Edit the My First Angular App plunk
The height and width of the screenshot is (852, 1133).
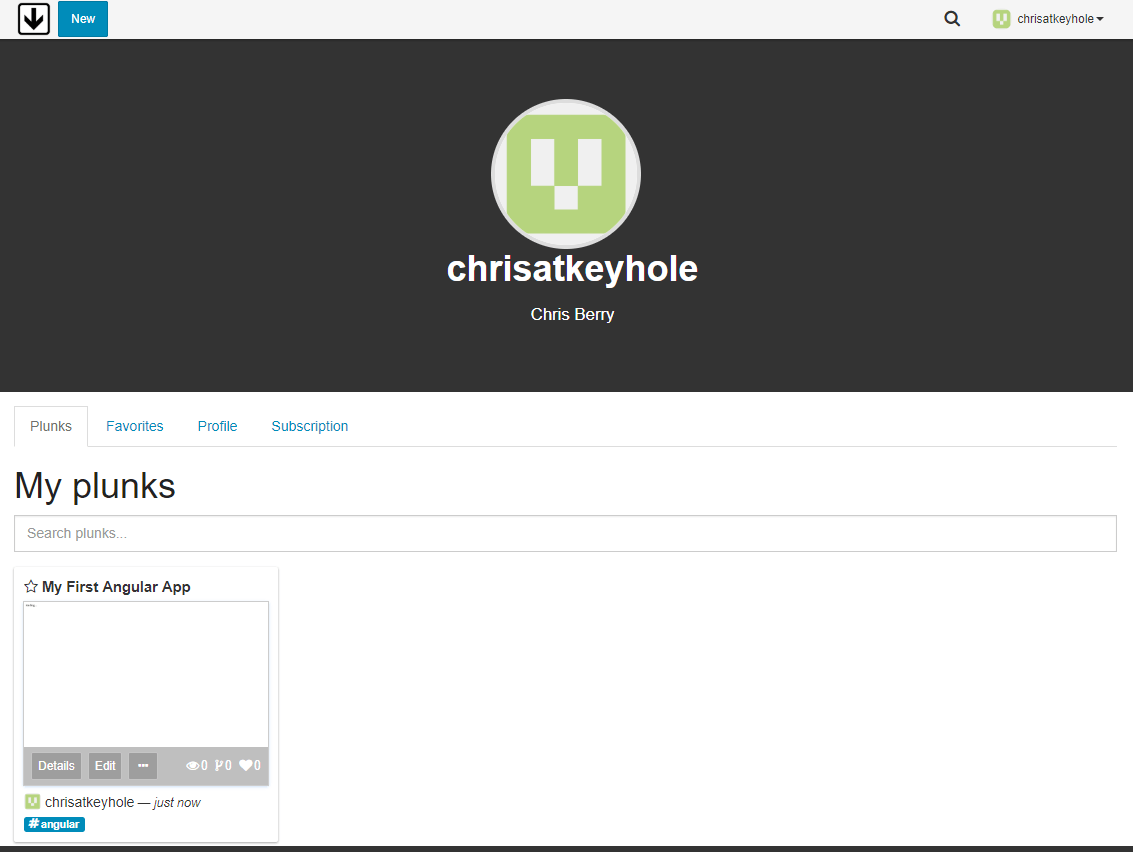(x=105, y=766)
